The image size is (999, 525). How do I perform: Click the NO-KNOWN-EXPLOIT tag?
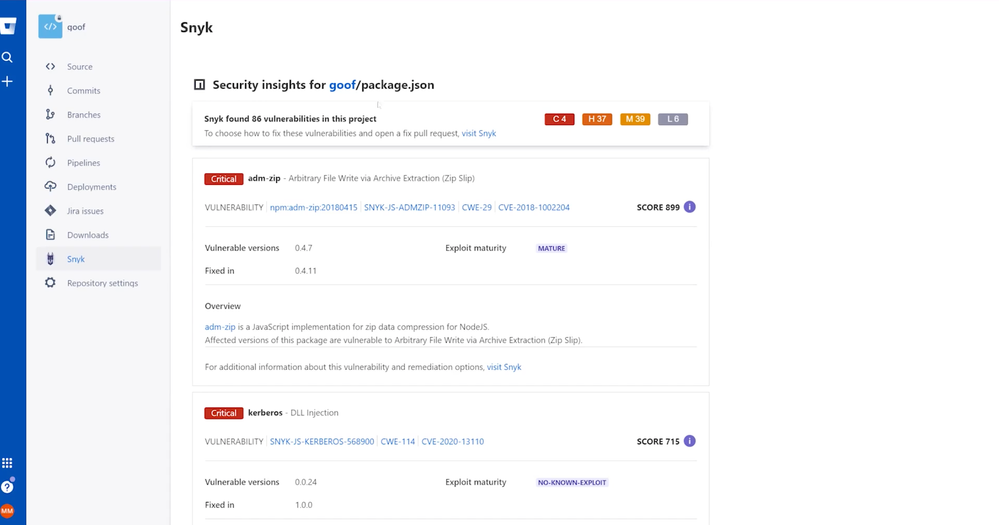coord(572,482)
